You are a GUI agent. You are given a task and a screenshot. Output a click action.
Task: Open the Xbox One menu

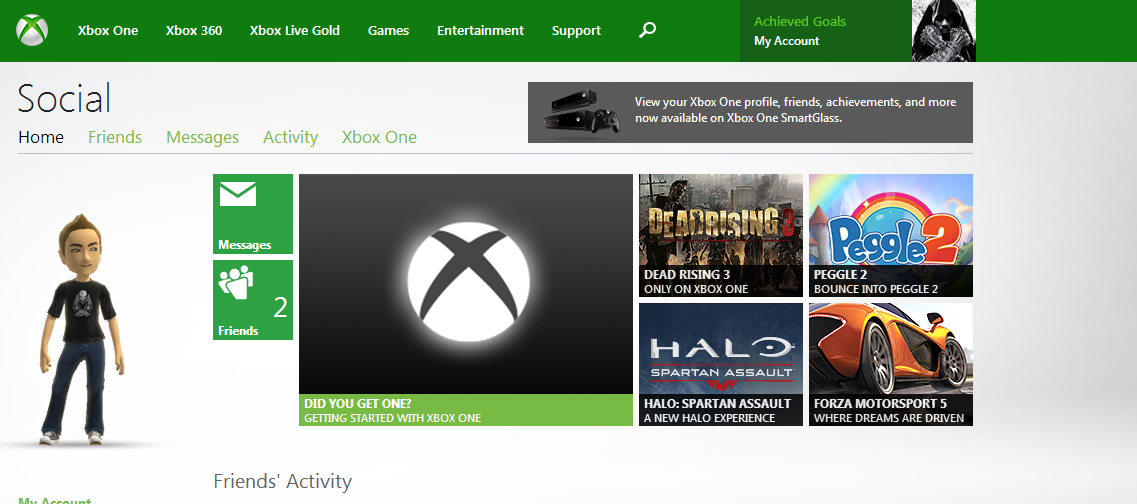coord(108,30)
